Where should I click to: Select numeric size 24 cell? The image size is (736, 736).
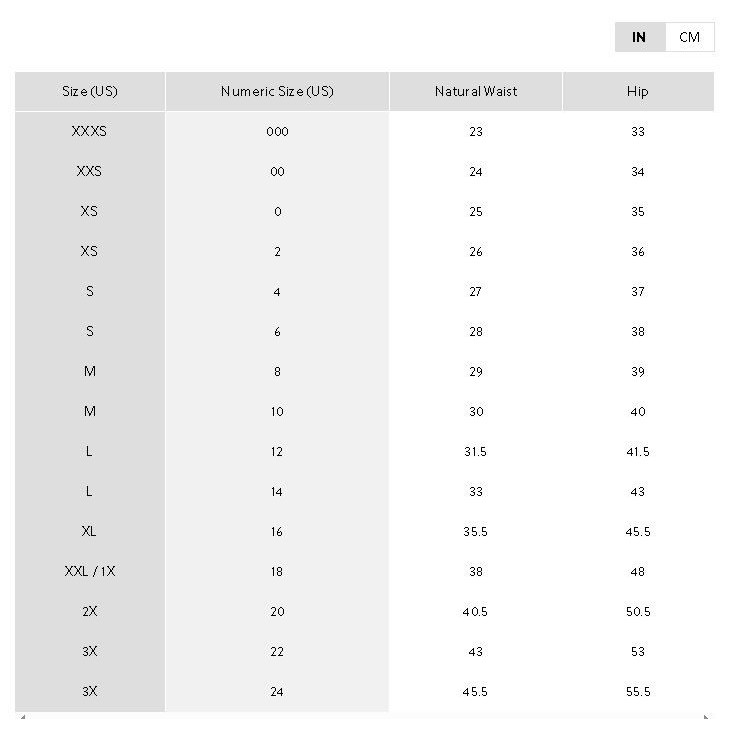pyautogui.click(x=277, y=691)
